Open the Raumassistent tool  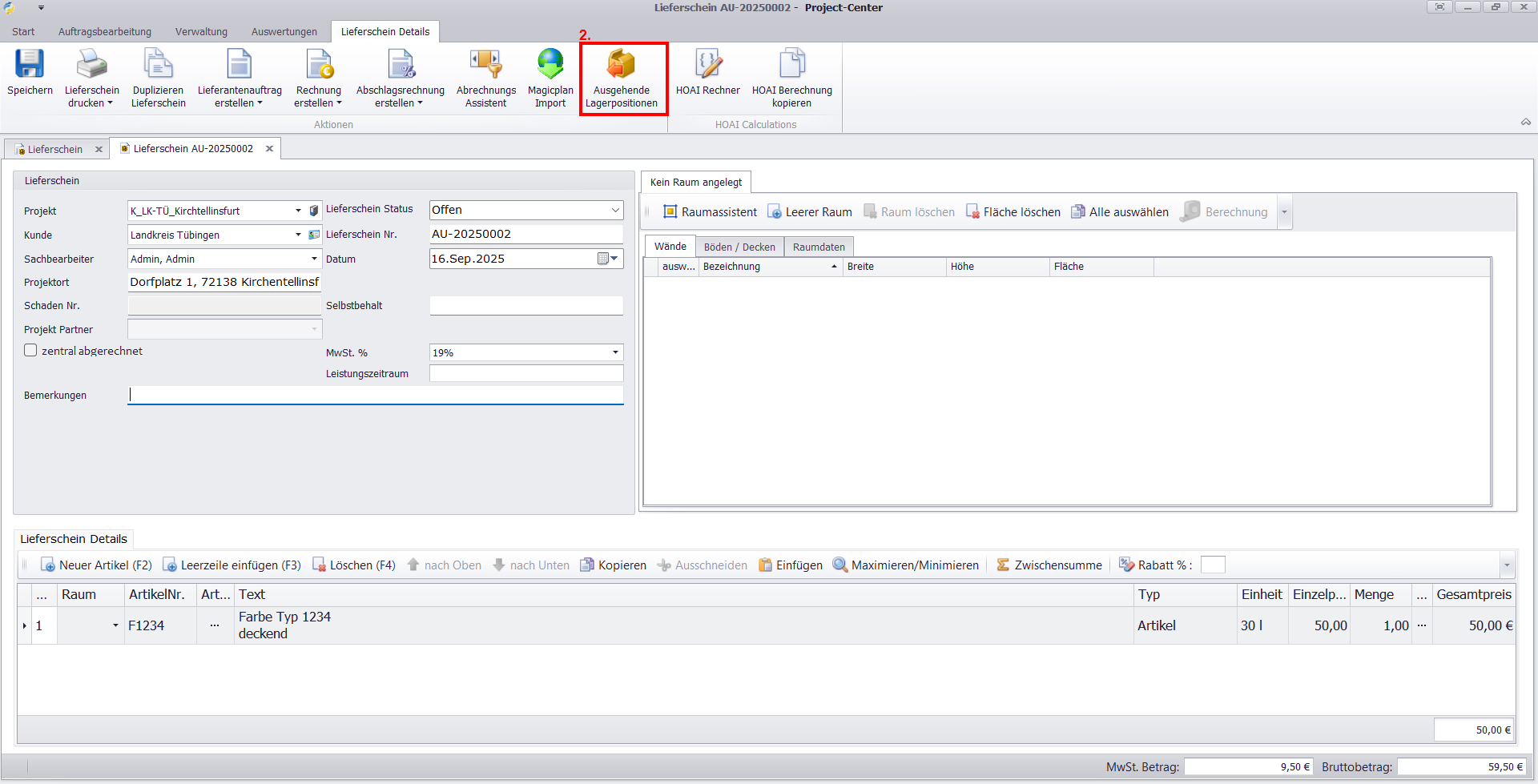pyautogui.click(x=710, y=212)
